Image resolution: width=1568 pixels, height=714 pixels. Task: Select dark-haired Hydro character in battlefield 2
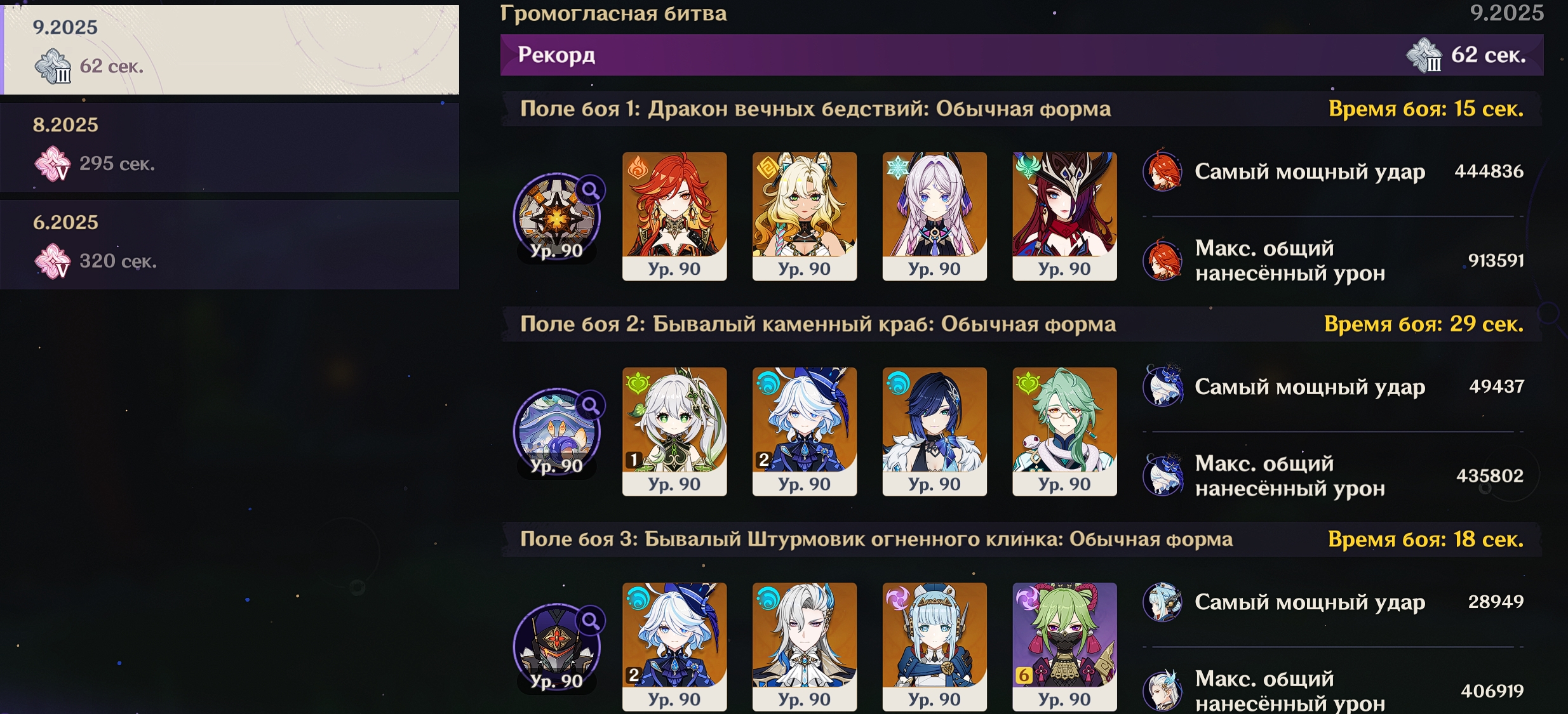click(935, 432)
